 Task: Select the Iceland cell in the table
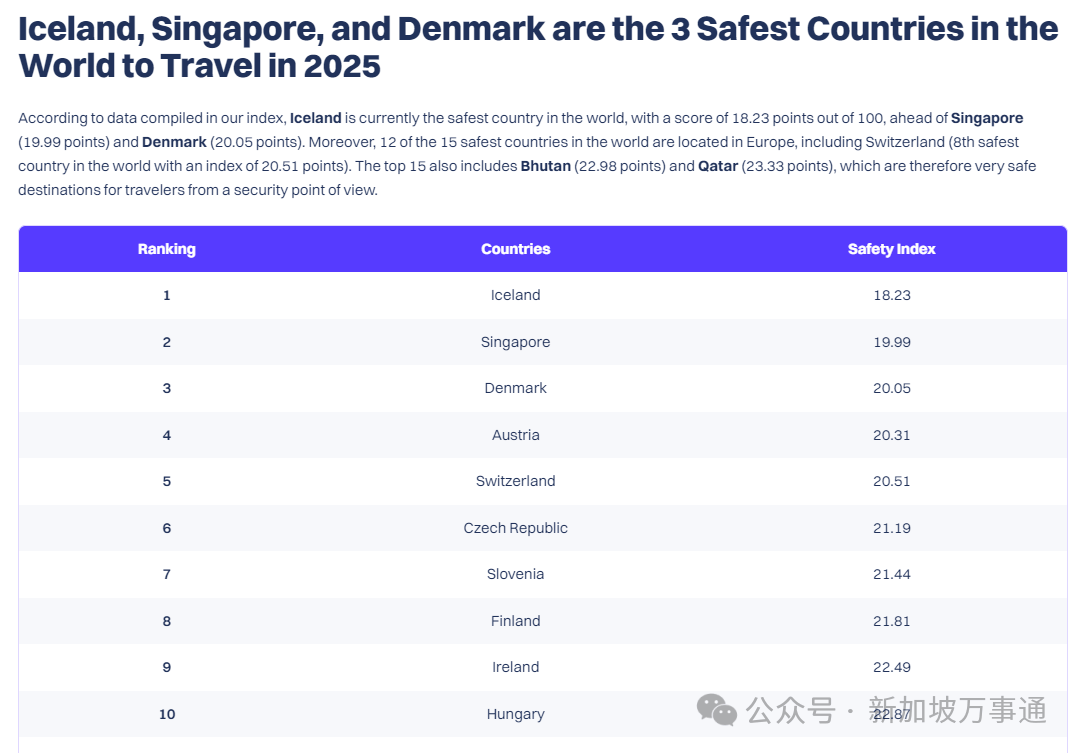click(x=516, y=295)
